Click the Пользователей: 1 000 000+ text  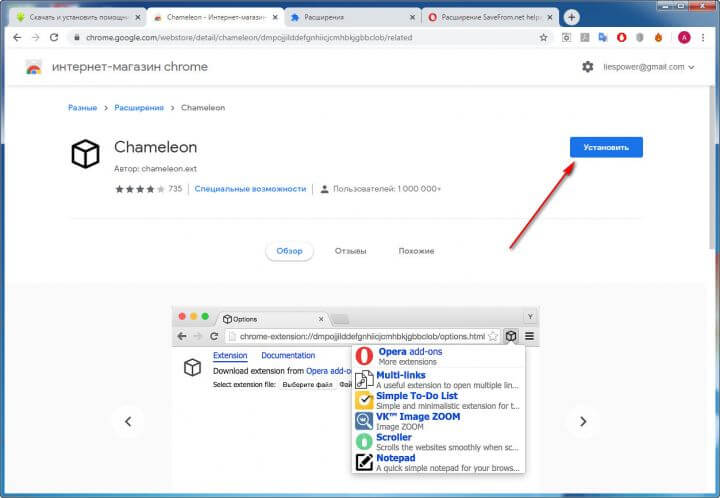click(x=387, y=189)
